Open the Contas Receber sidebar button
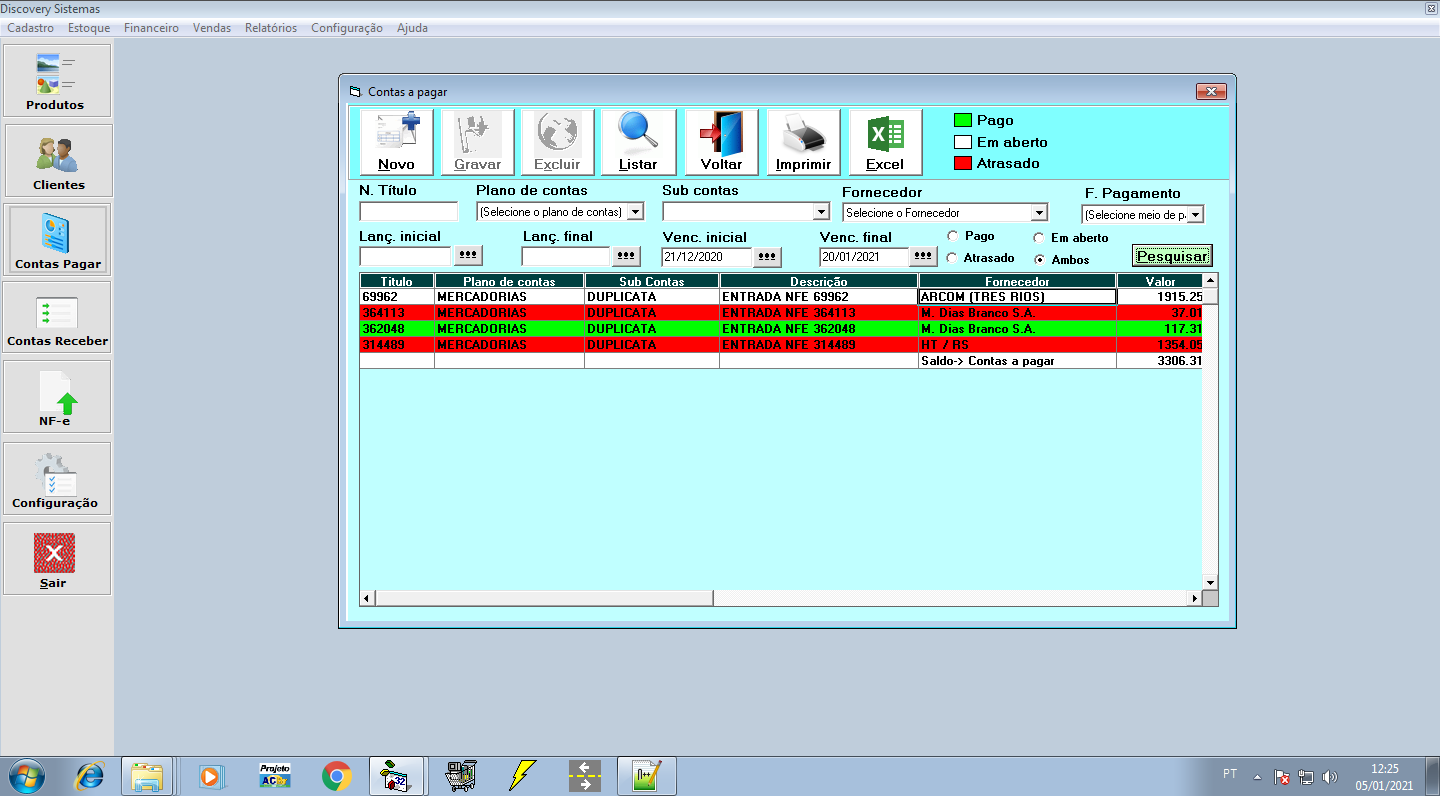This screenshot has width=1440, height=796. [x=57, y=318]
